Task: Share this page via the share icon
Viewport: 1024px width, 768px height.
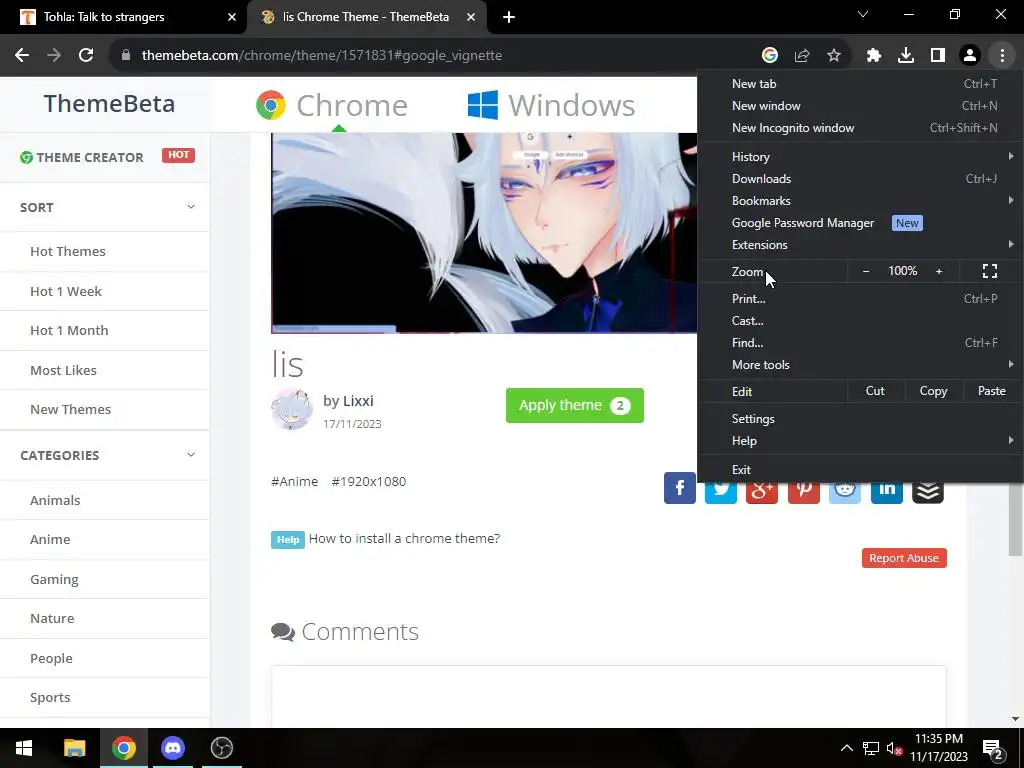Action: (802, 56)
